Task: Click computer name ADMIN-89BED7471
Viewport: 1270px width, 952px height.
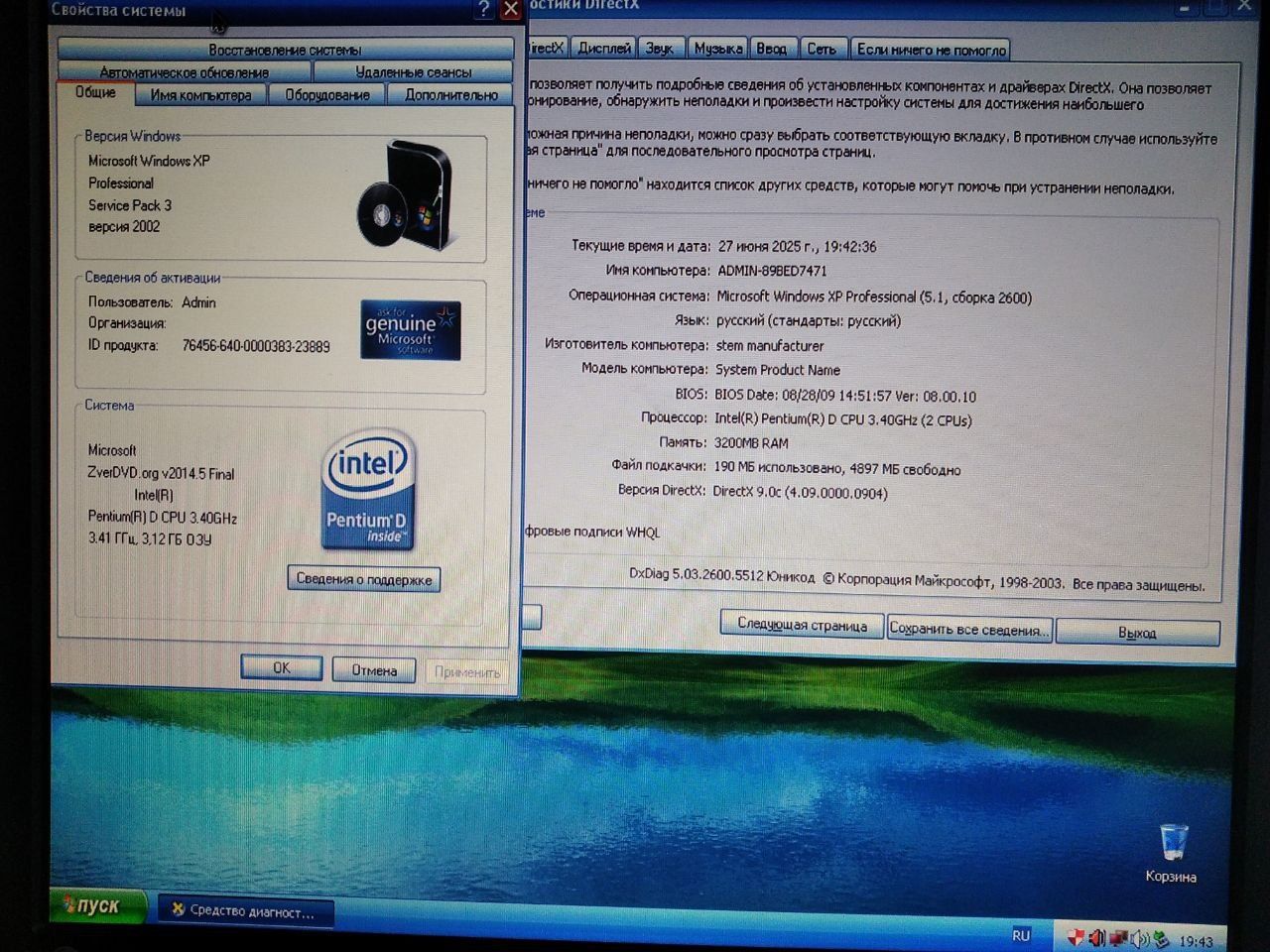Action: click(772, 271)
